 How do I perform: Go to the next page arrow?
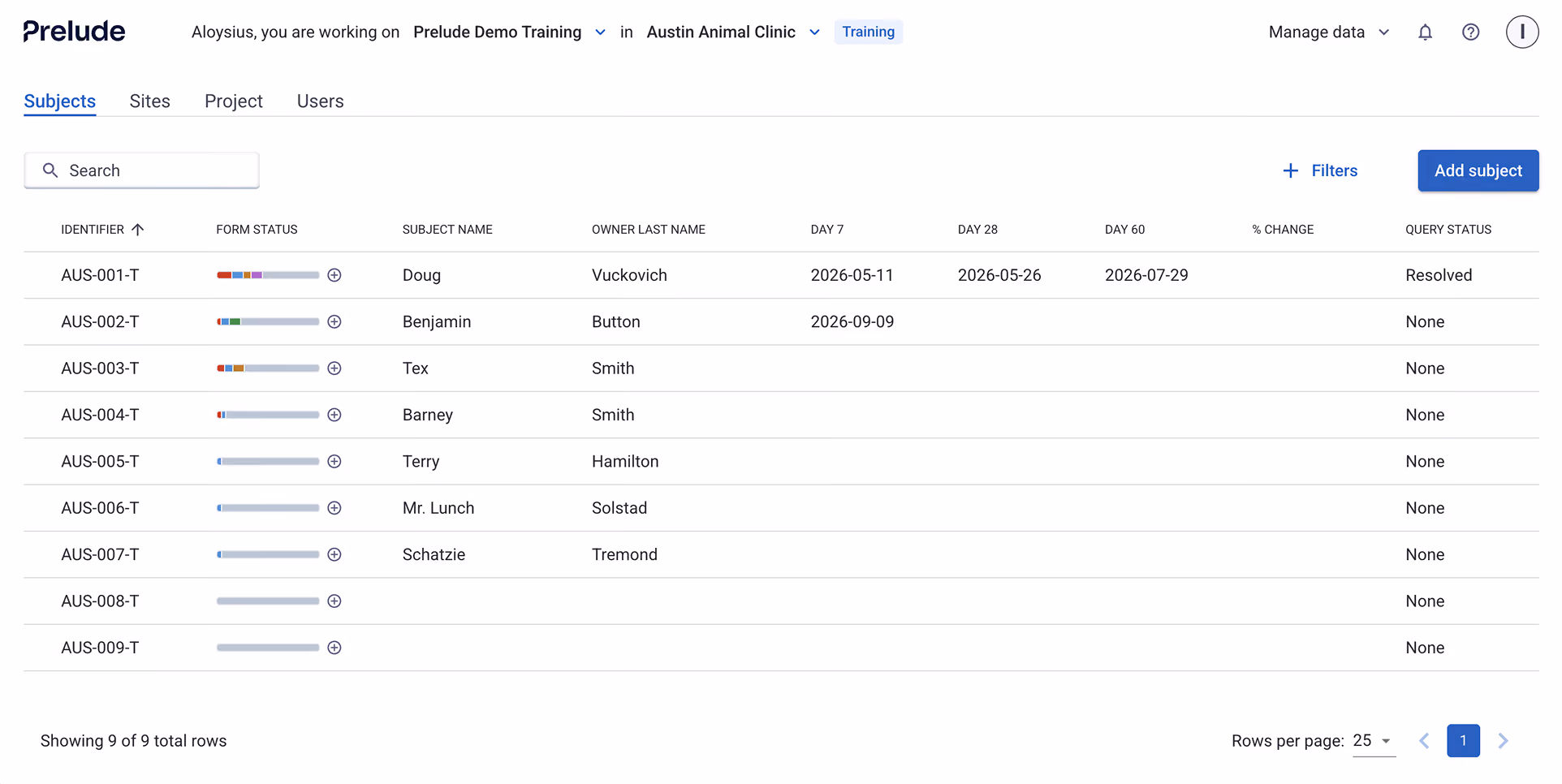click(x=1503, y=741)
